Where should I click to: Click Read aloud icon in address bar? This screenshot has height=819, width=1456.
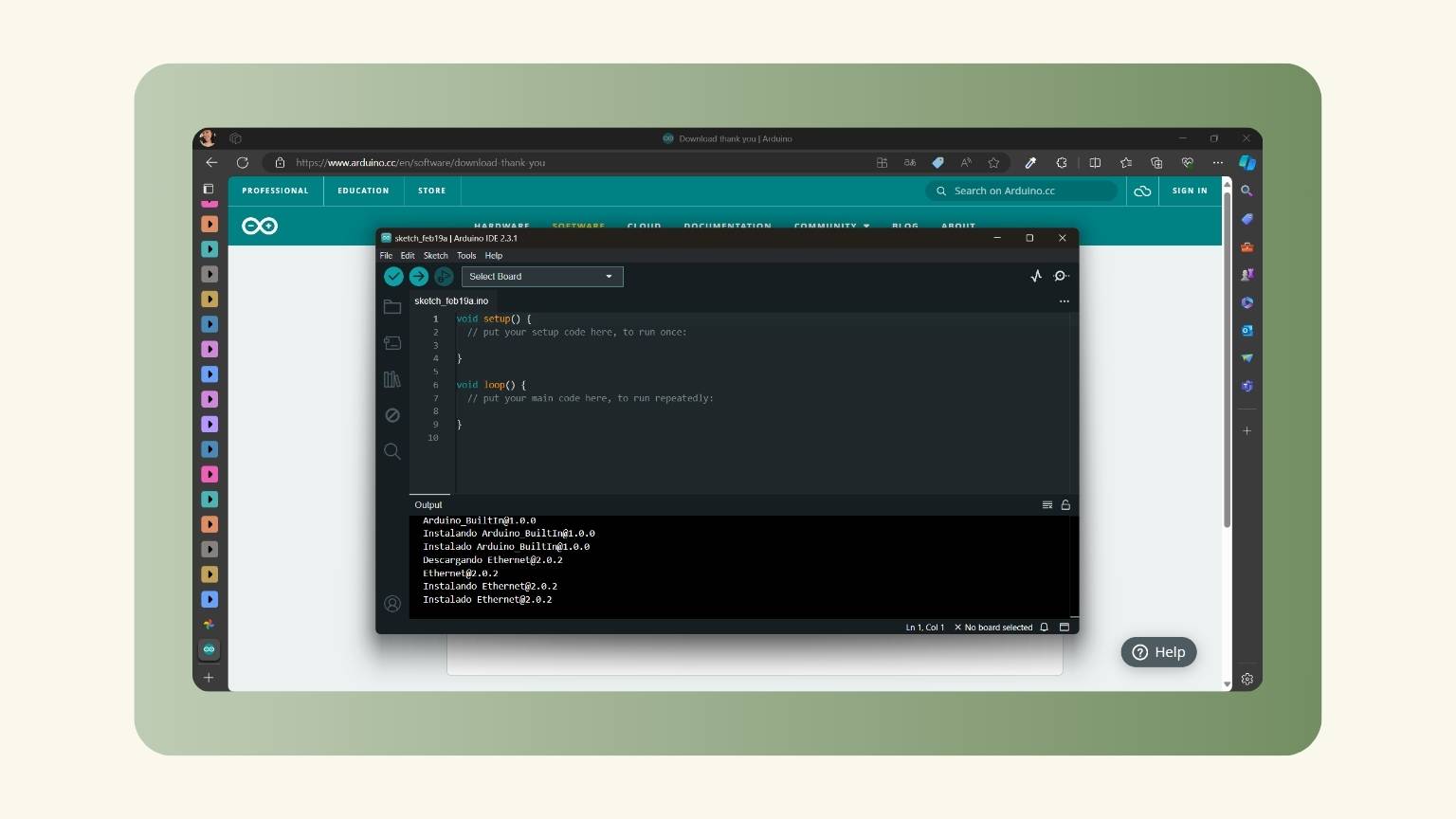(x=966, y=162)
